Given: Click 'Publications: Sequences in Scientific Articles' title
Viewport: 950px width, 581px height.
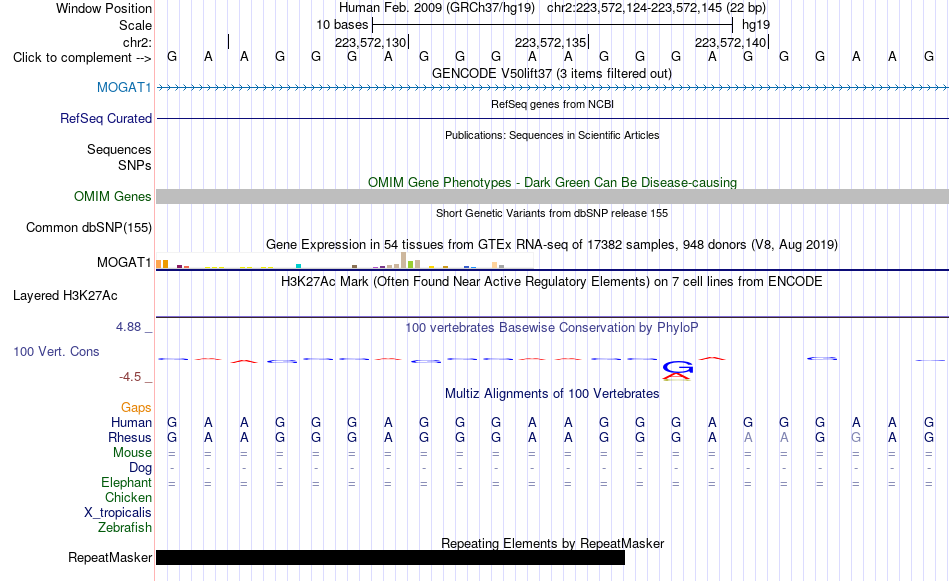Looking at the screenshot, I should coord(552,135).
